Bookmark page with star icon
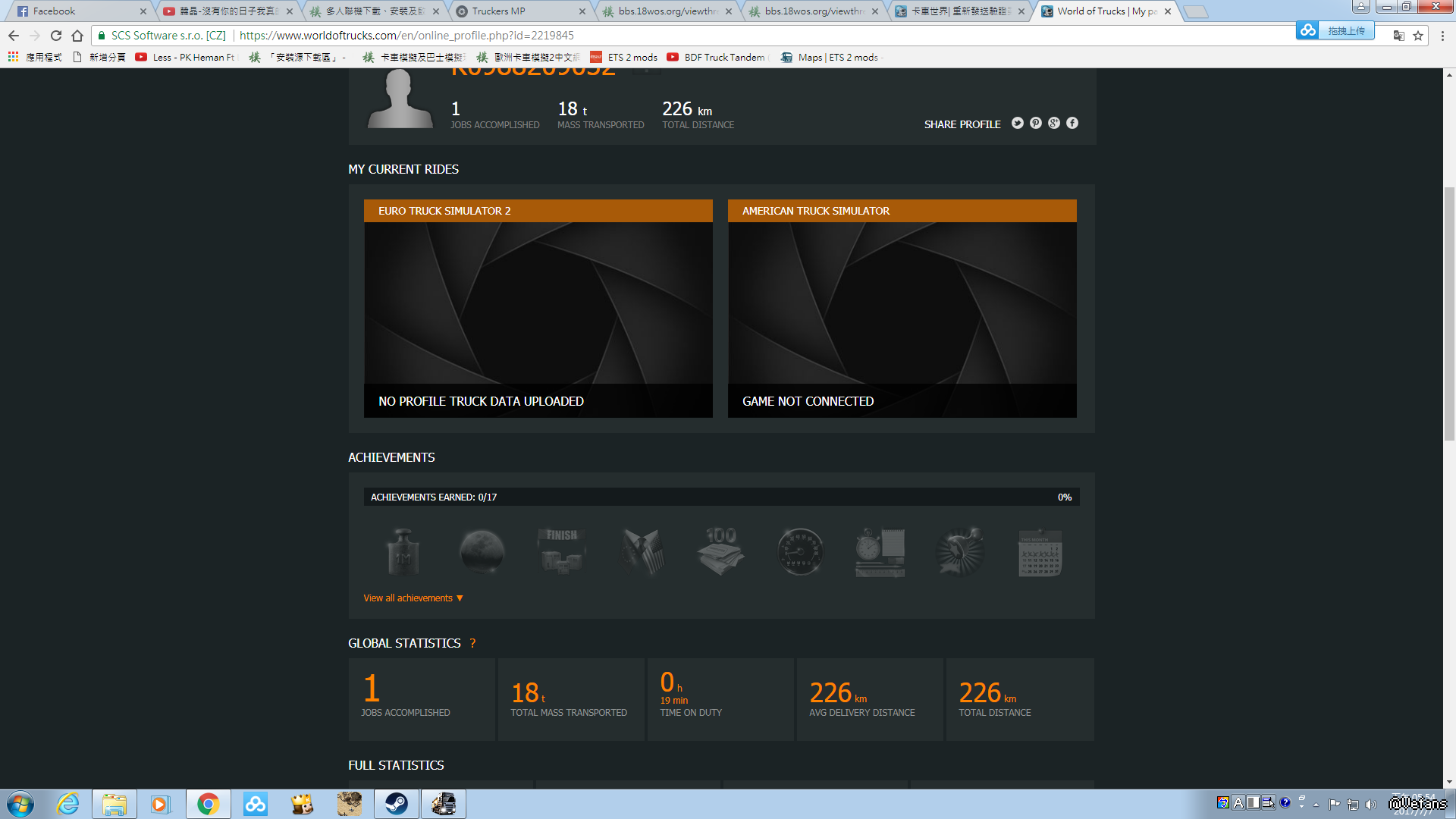This screenshot has width=1456, height=819. [1418, 36]
